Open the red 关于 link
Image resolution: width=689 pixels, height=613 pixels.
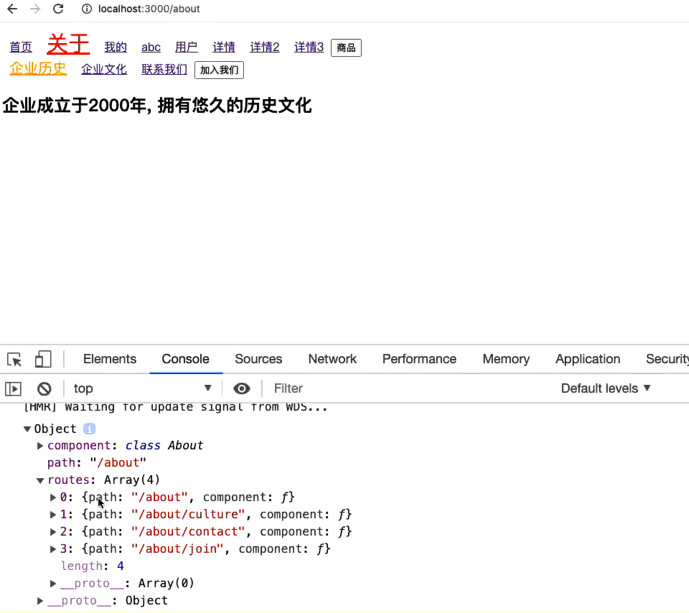click(68, 44)
